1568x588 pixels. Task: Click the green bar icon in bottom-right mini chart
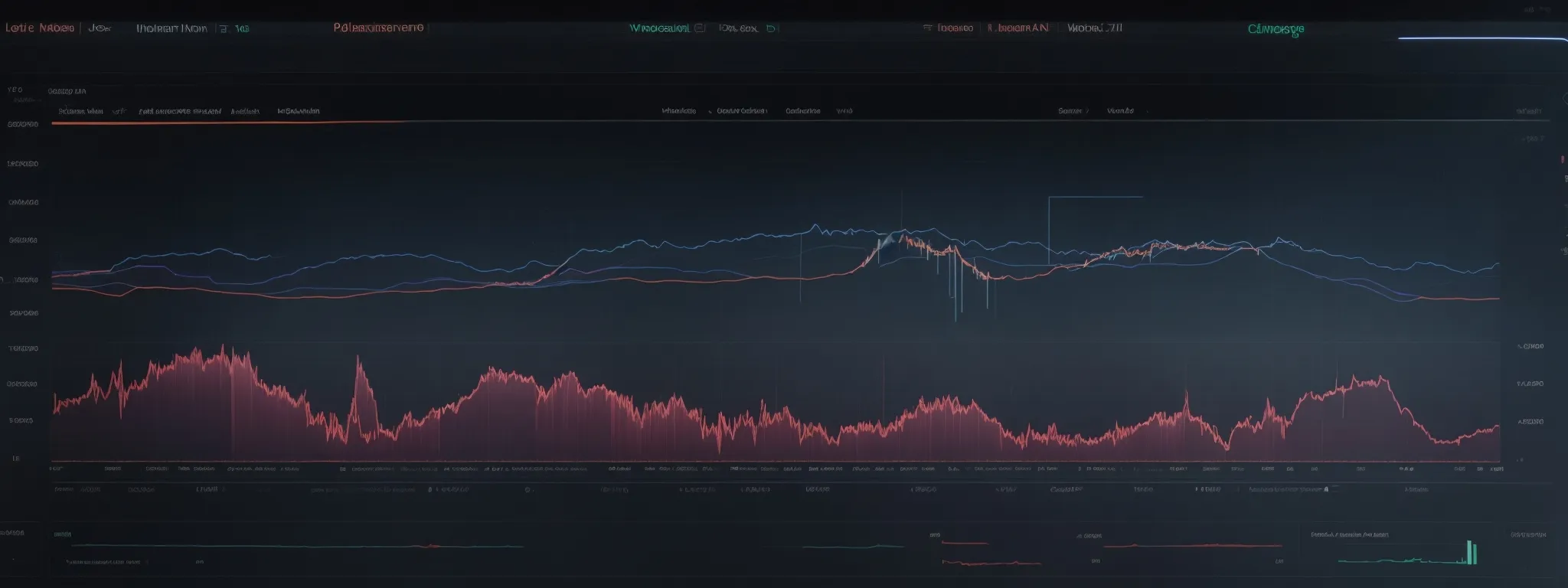(x=1471, y=552)
